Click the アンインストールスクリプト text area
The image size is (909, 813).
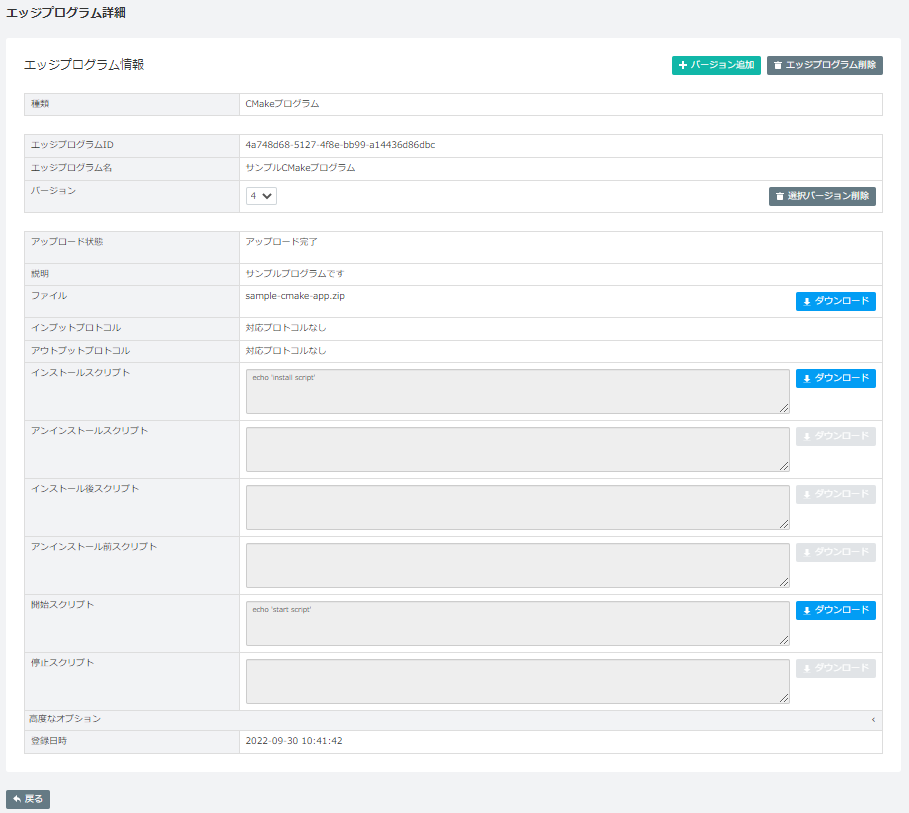[x=518, y=449]
